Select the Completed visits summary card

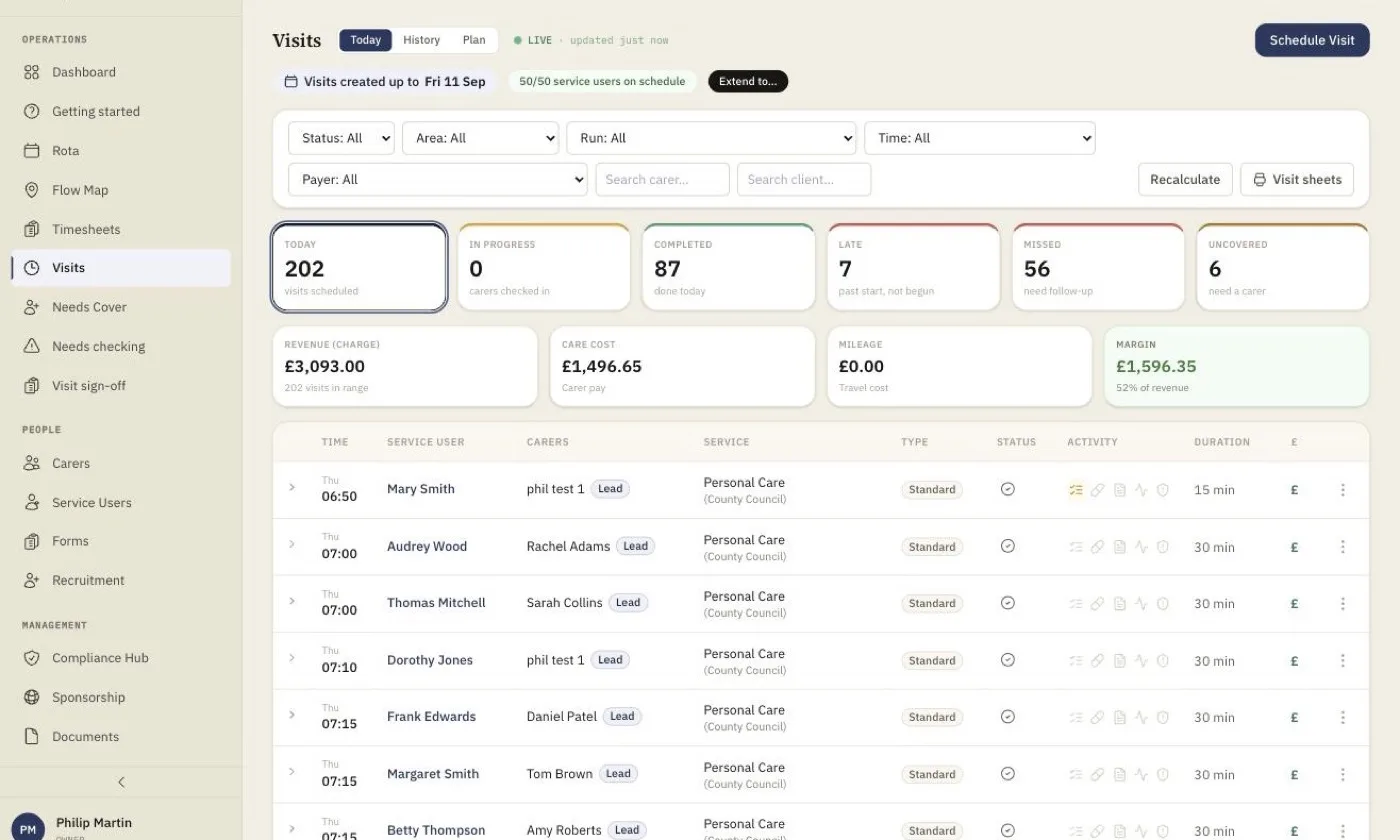[729, 267]
